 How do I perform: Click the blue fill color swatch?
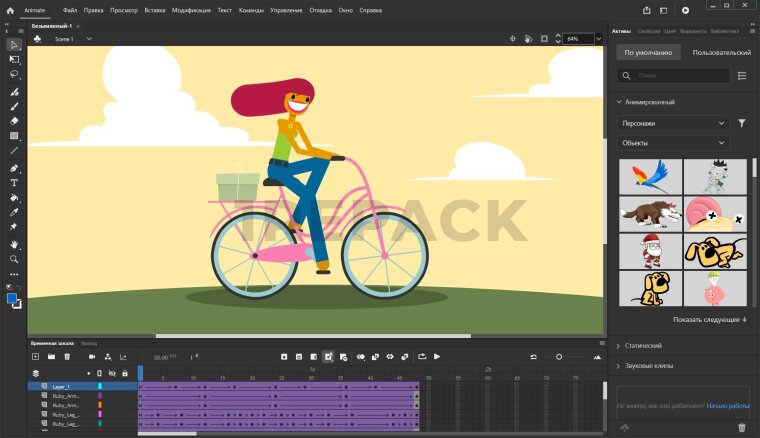pyautogui.click(x=12, y=298)
